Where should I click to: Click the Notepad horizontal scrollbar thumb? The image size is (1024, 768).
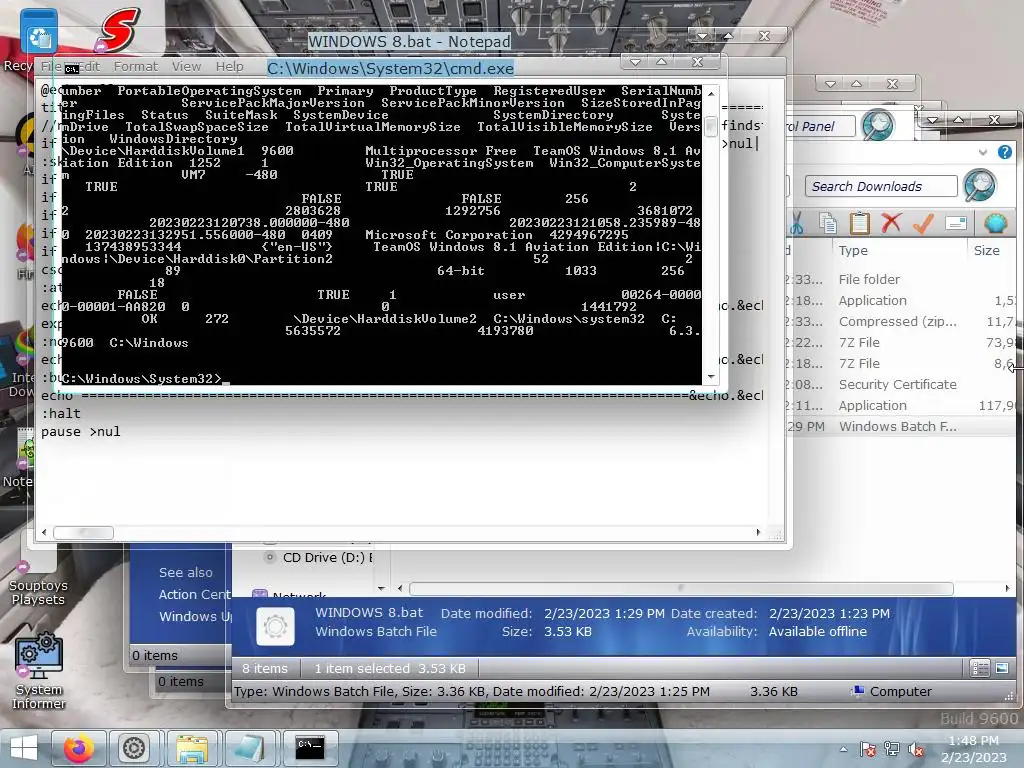tap(84, 533)
